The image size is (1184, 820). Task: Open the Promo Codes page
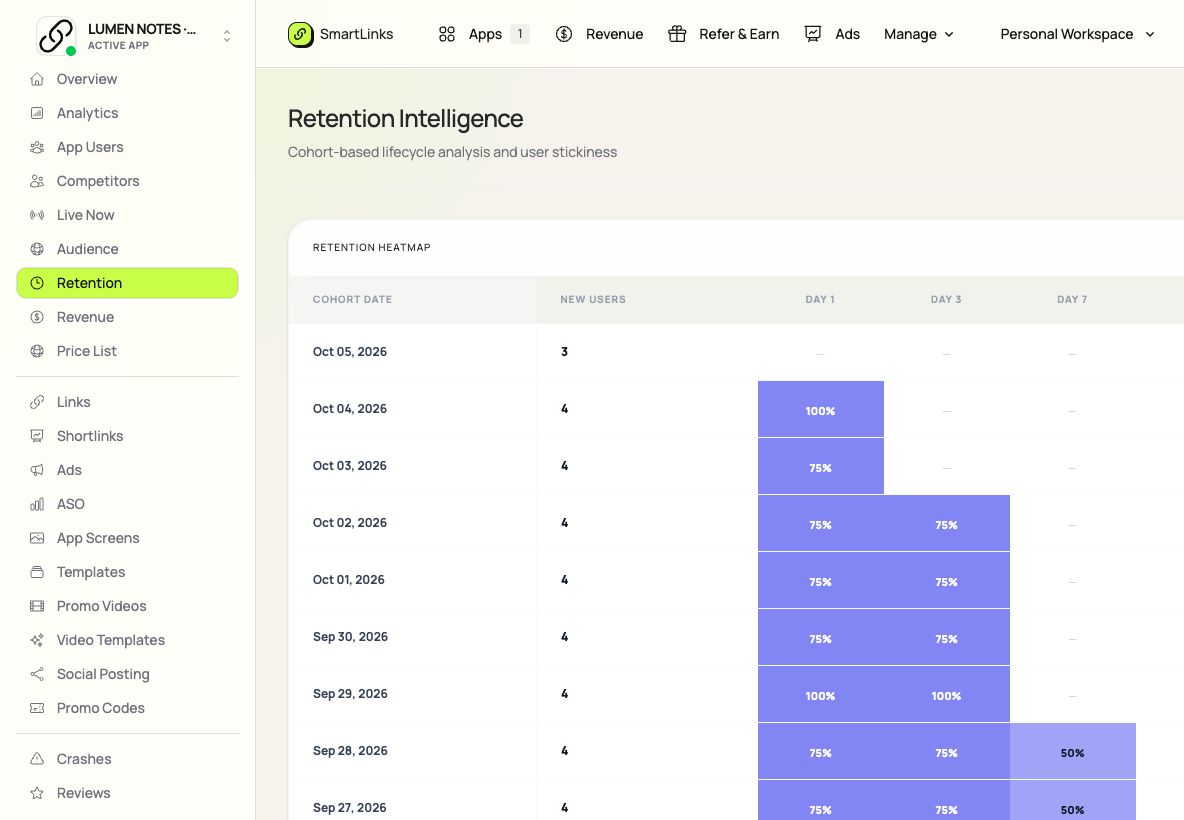[128, 707]
